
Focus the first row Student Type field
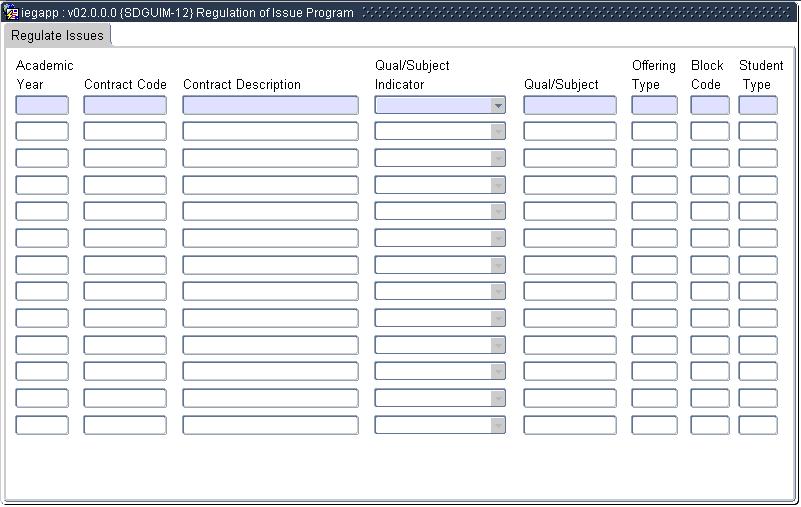click(x=758, y=105)
